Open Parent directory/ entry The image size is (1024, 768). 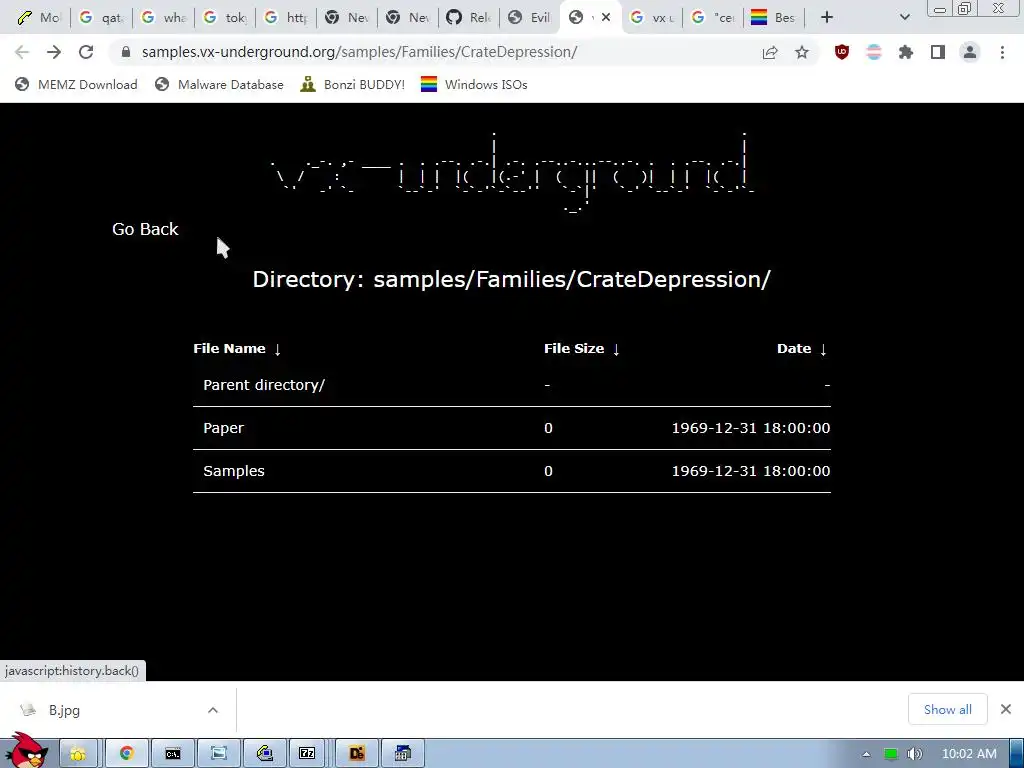coord(264,385)
